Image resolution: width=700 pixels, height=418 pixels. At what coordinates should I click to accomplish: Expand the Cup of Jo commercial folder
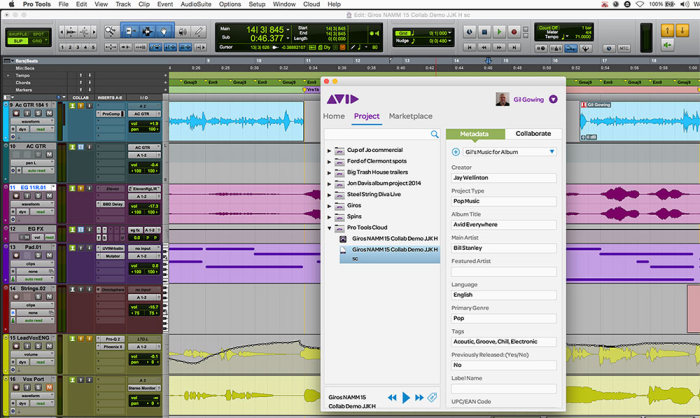point(329,150)
